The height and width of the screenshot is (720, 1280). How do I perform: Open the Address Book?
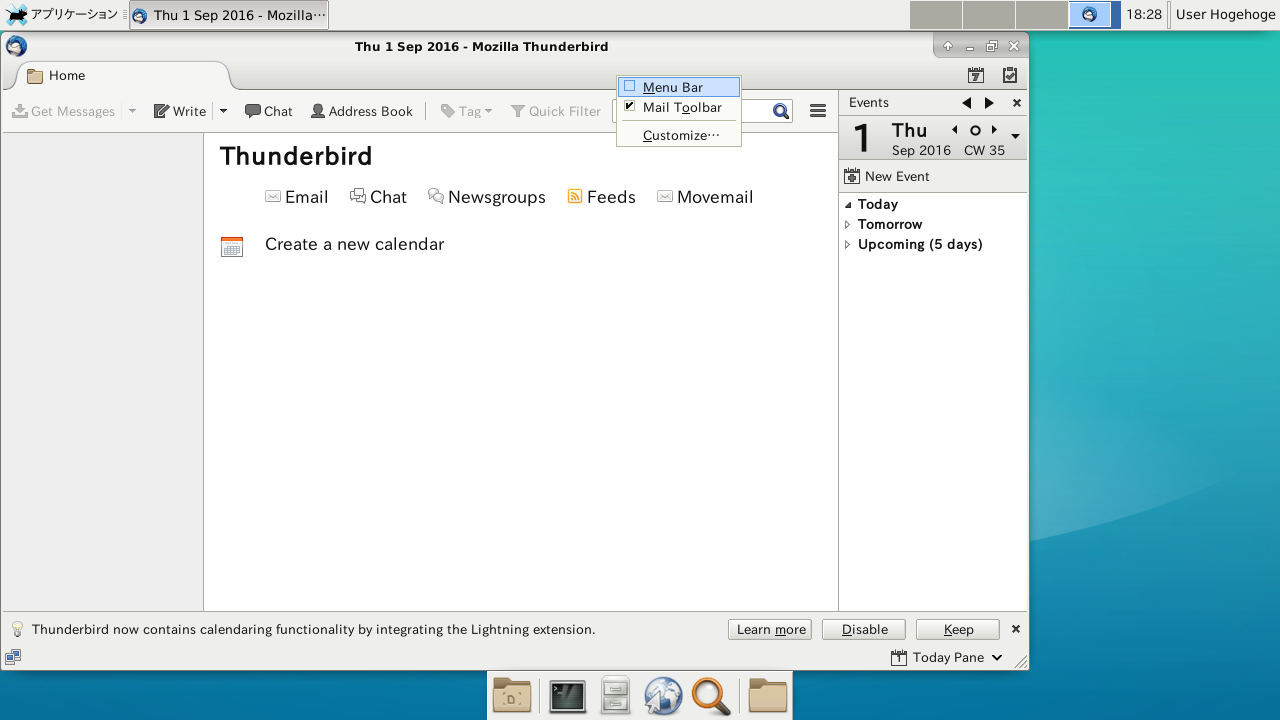pyautogui.click(x=362, y=111)
